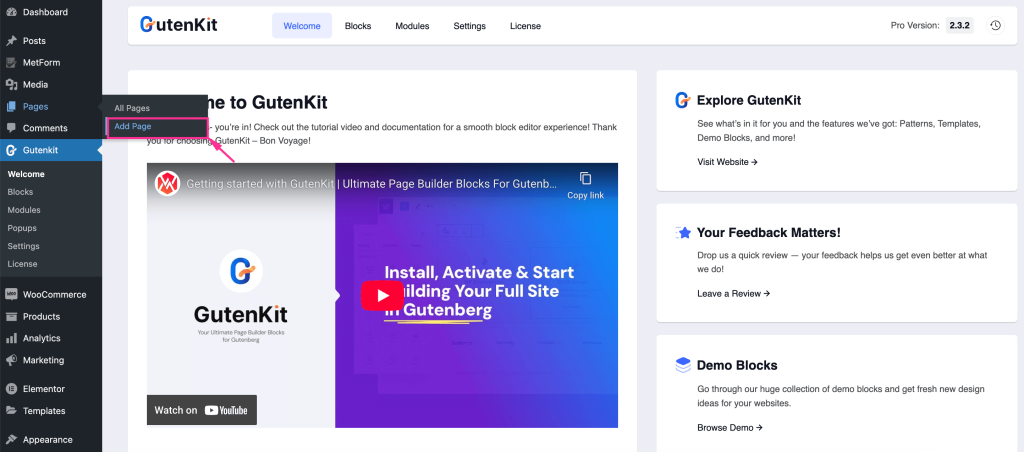Open the MetForm sidebar menu
1024x452 pixels.
click(x=41, y=62)
